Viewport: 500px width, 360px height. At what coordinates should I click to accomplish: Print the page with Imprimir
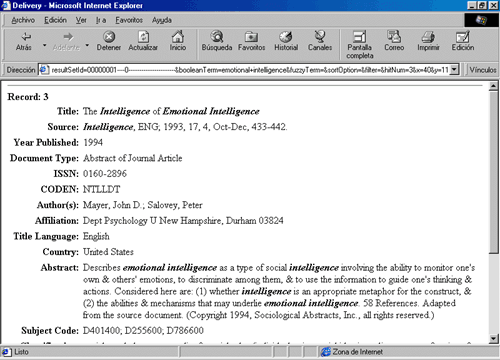click(428, 41)
